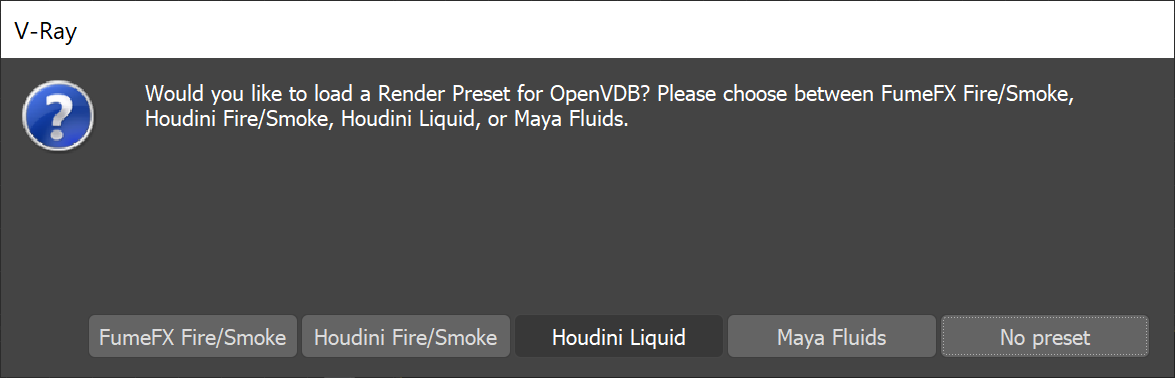Click the blue question mark icon
The width and height of the screenshot is (1175, 378).
[58, 116]
